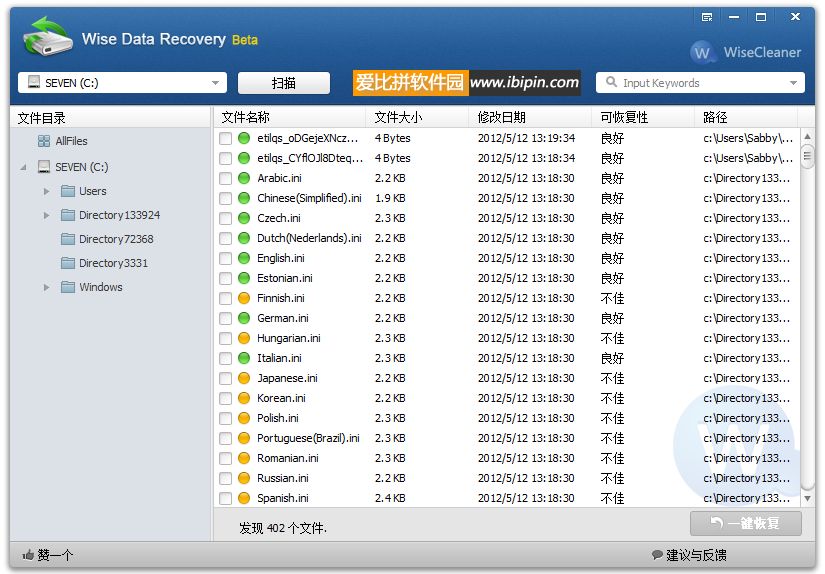Click green status dot of Arabic.ini
Image resolution: width=825 pixels, height=574 pixels.
pos(244,178)
